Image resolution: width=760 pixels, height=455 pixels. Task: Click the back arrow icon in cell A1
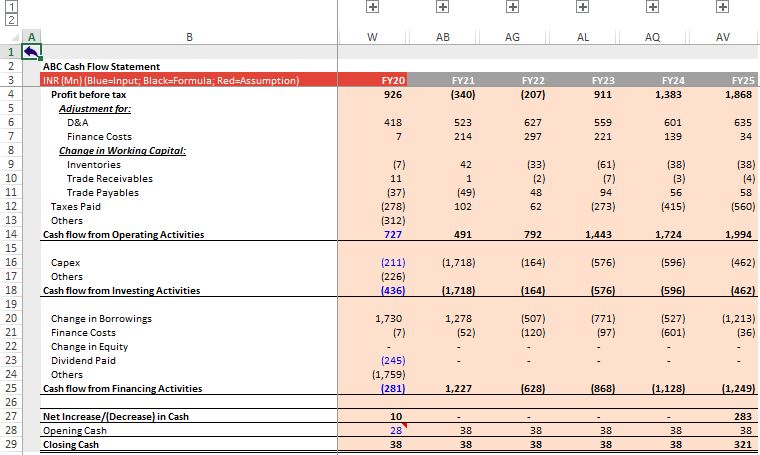[x=31, y=51]
